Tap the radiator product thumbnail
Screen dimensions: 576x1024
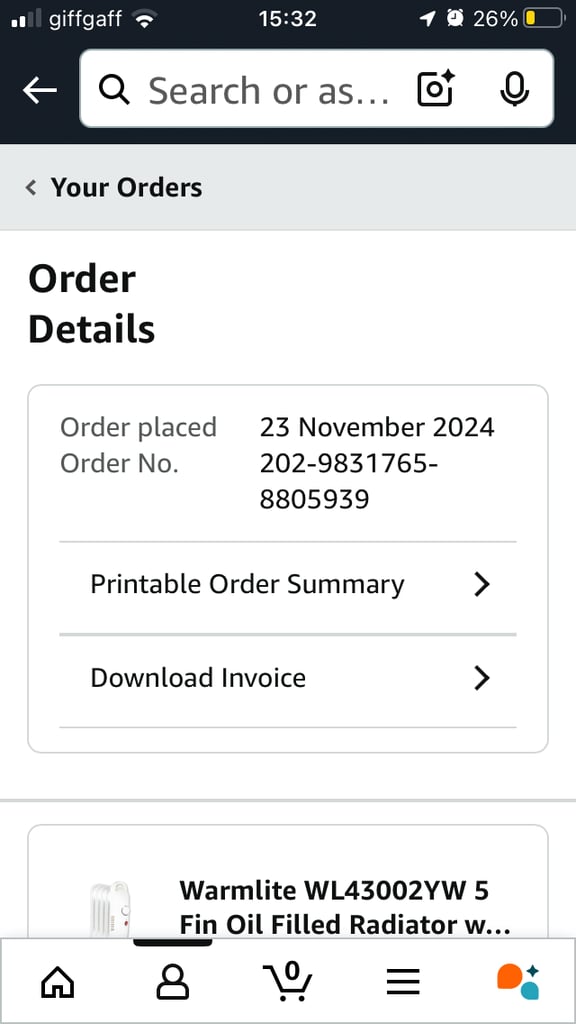pyautogui.click(x=110, y=910)
